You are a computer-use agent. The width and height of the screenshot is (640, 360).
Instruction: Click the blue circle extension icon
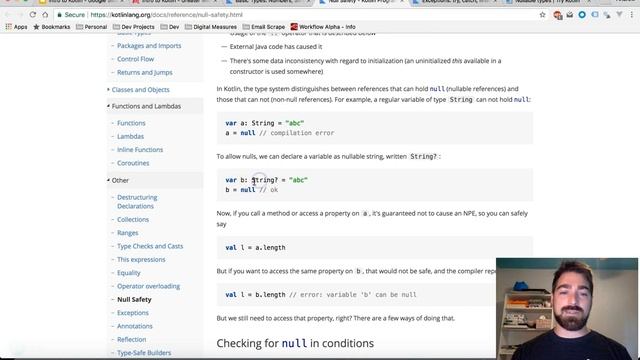582,15
